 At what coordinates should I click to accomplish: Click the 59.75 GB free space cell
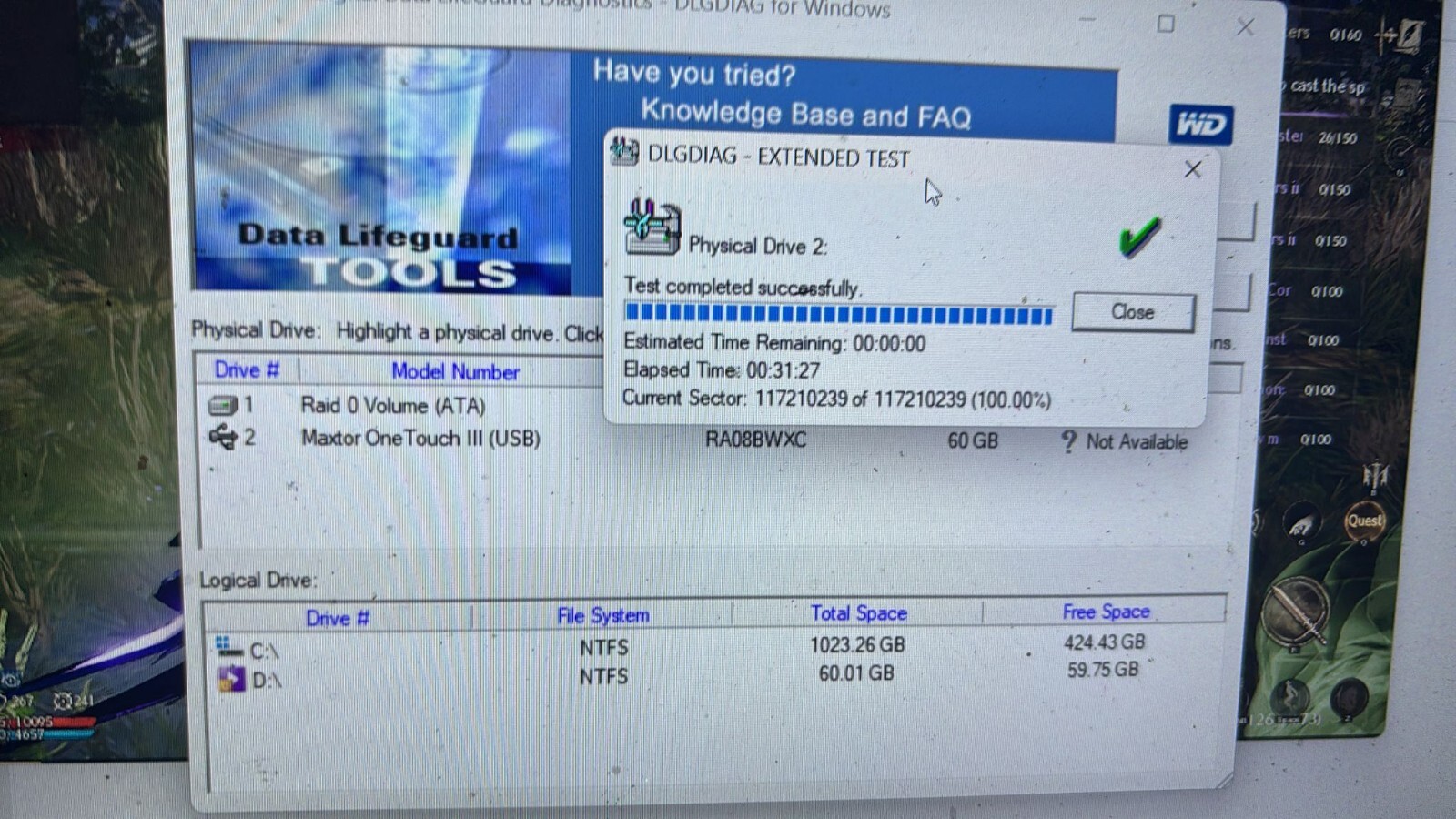click(x=1103, y=670)
